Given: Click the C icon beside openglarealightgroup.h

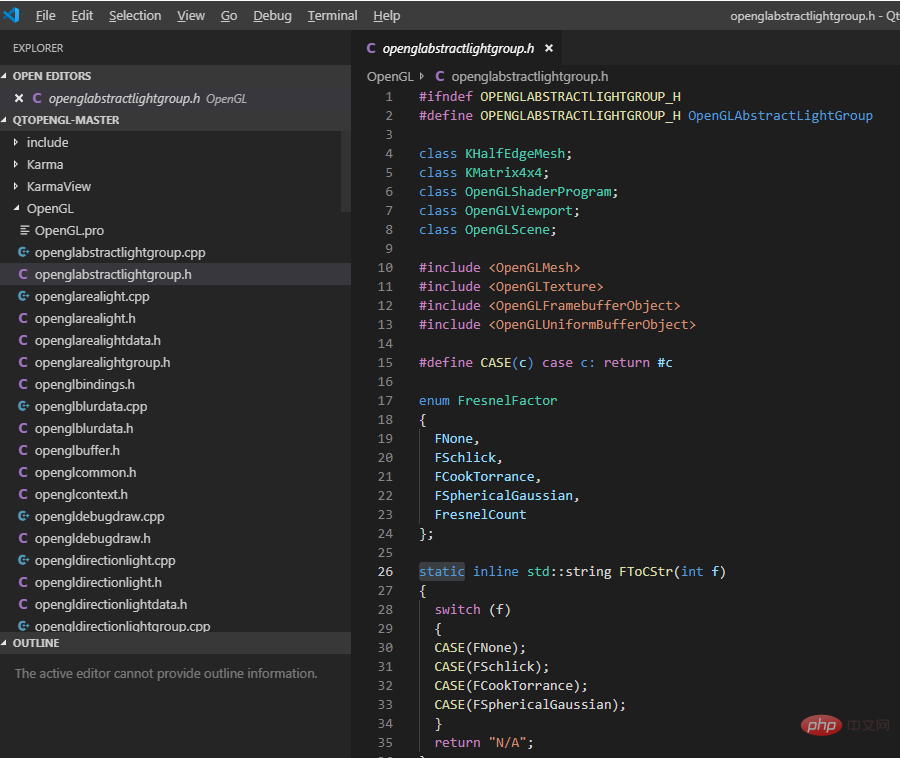Looking at the screenshot, I should pyautogui.click(x=23, y=362).
